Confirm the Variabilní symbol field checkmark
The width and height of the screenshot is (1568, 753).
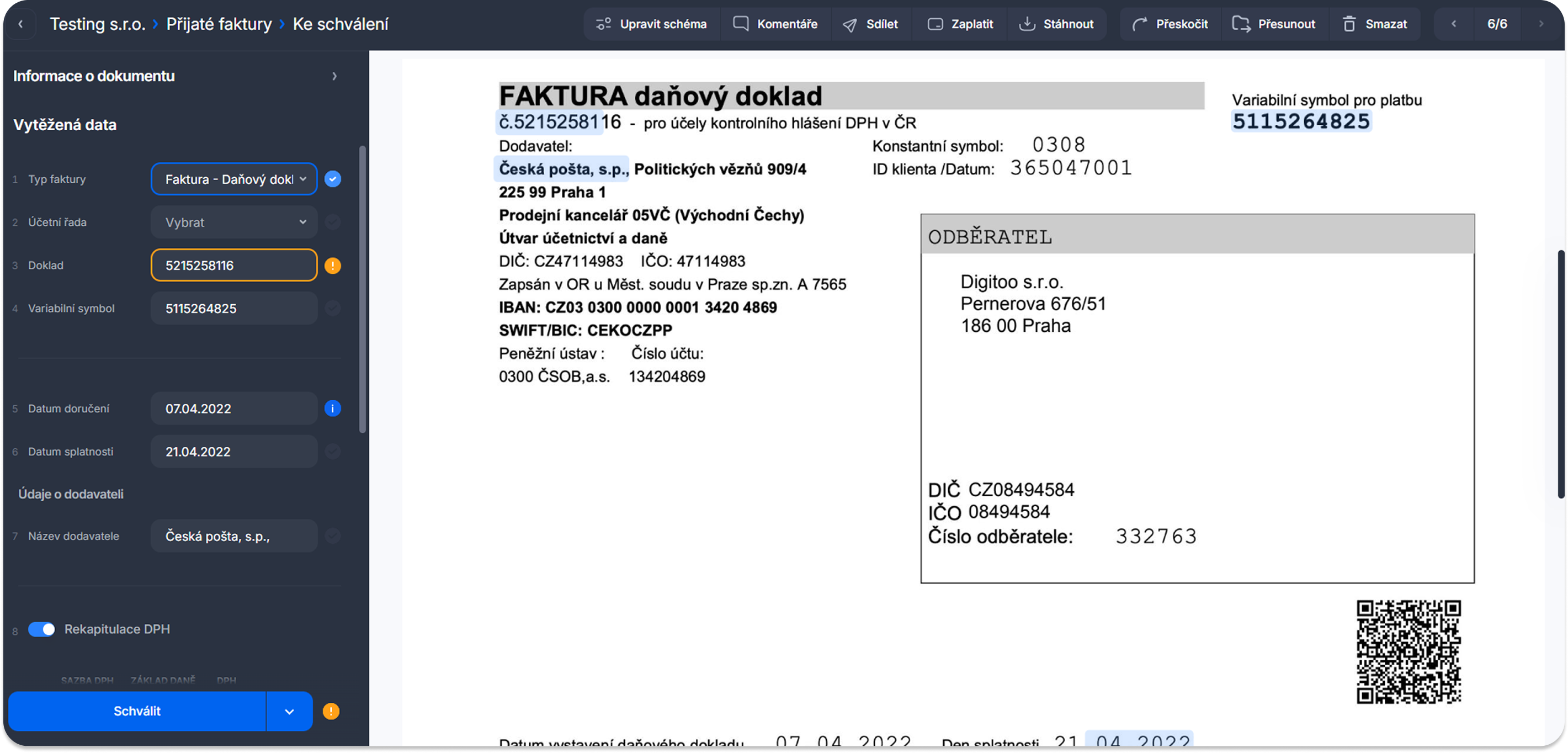[x=332, y=308]
